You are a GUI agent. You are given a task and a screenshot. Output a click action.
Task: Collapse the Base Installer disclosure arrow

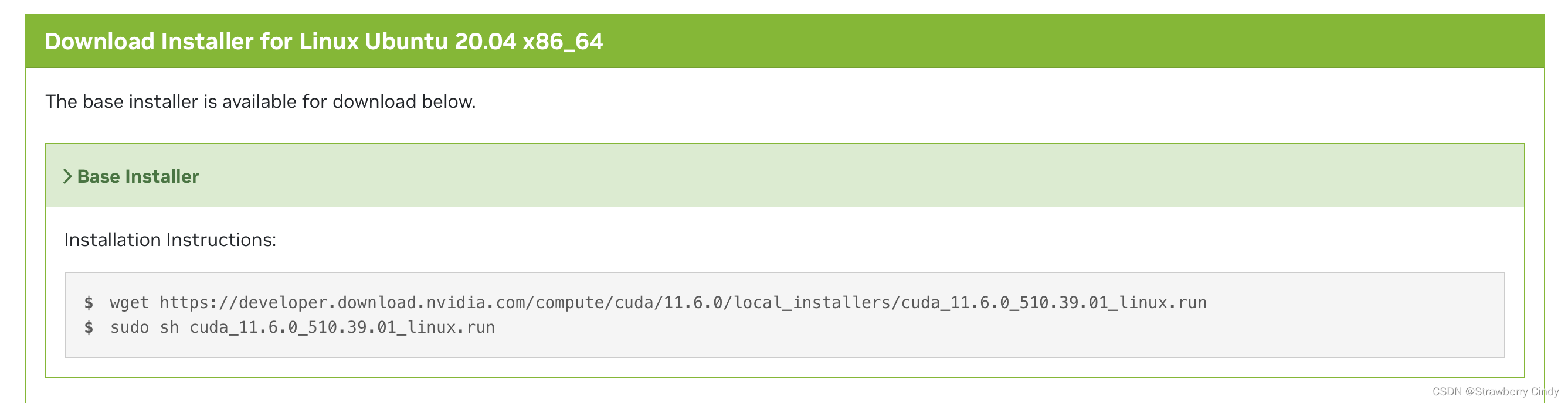(x=68, y=177)
